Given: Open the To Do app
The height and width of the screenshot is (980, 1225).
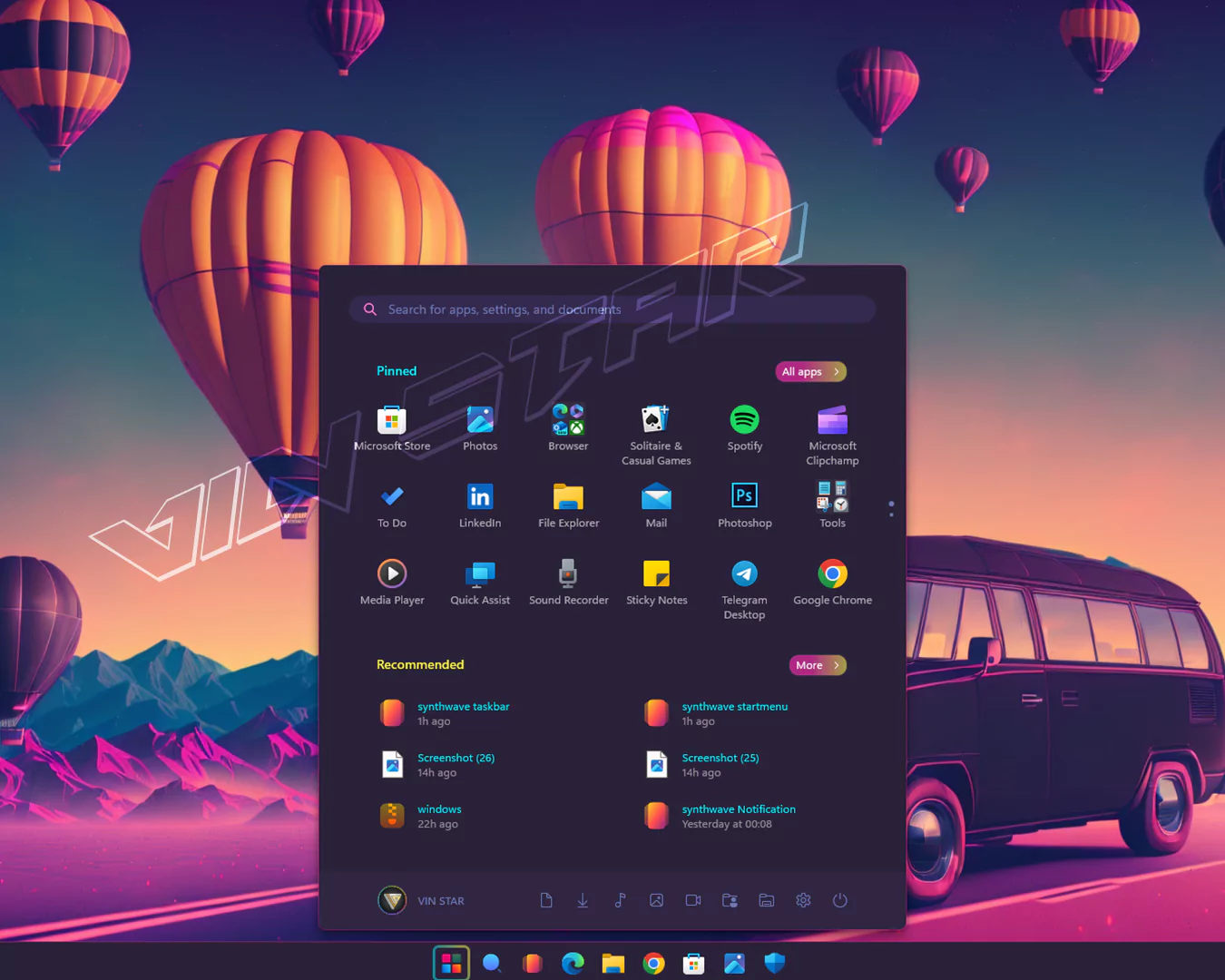Looking at the screenshot, I should [392, 505].
